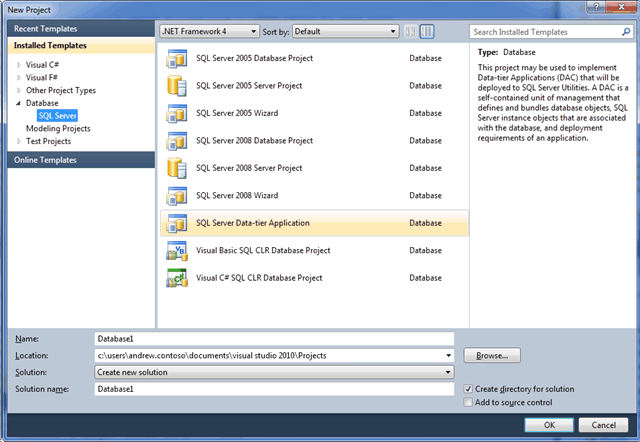The image size is (640, 442).
Task: Click Visual C# label in tree
Action: (x=42, y=65)
